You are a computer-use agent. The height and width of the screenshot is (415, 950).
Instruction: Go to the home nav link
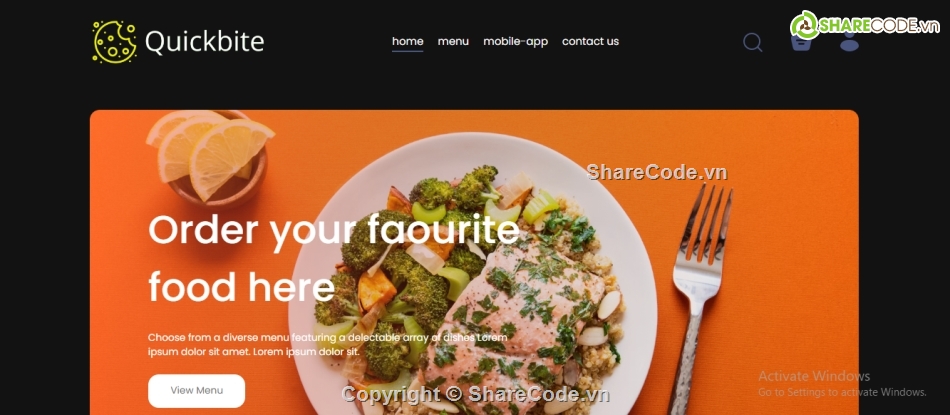[x=407, y=41]
